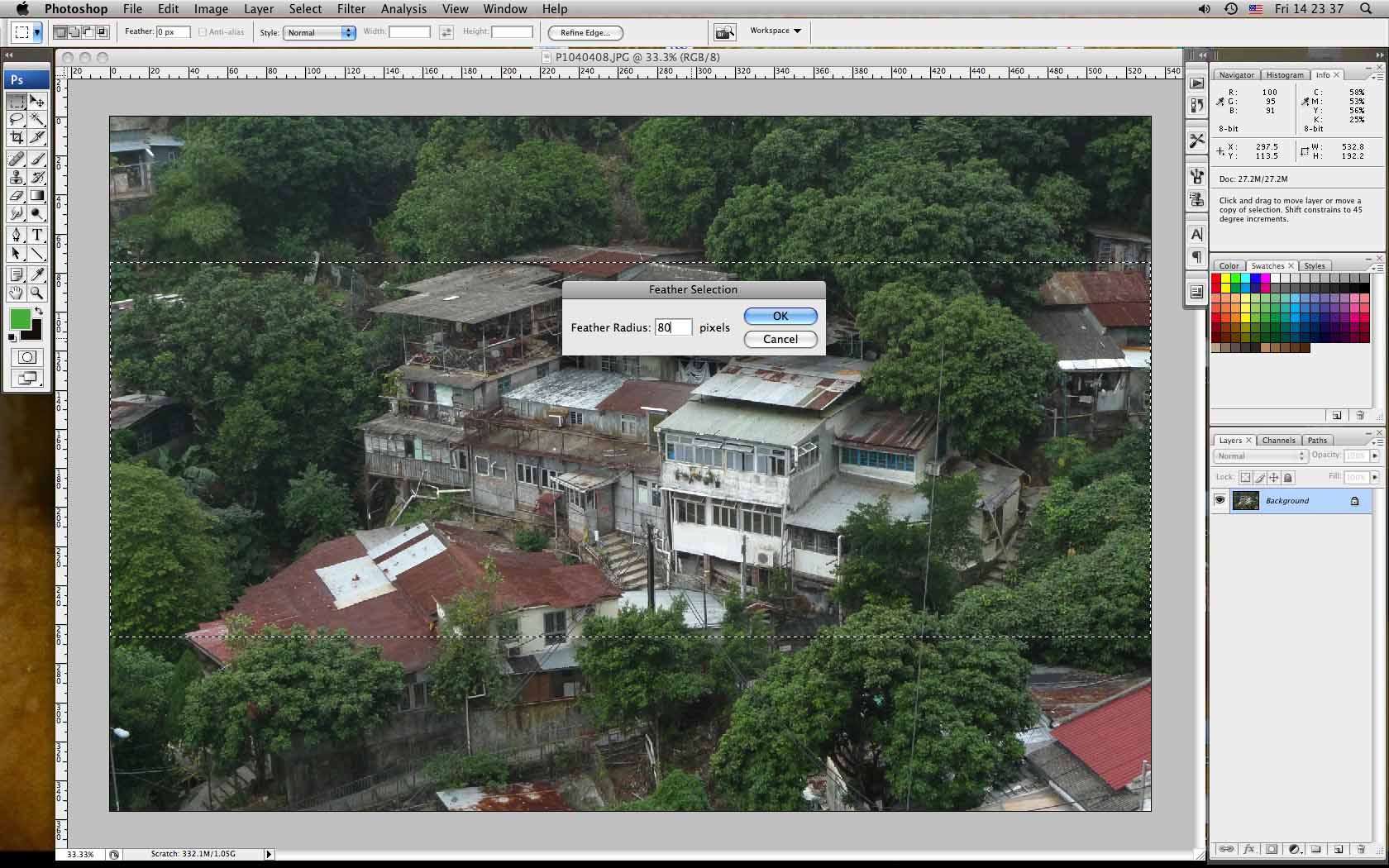Image resolution: width=1389 pixels, height=868 pixels.
Task: Swap foreground and background colors
Action: pyautogui.click(x=38, y=311)
